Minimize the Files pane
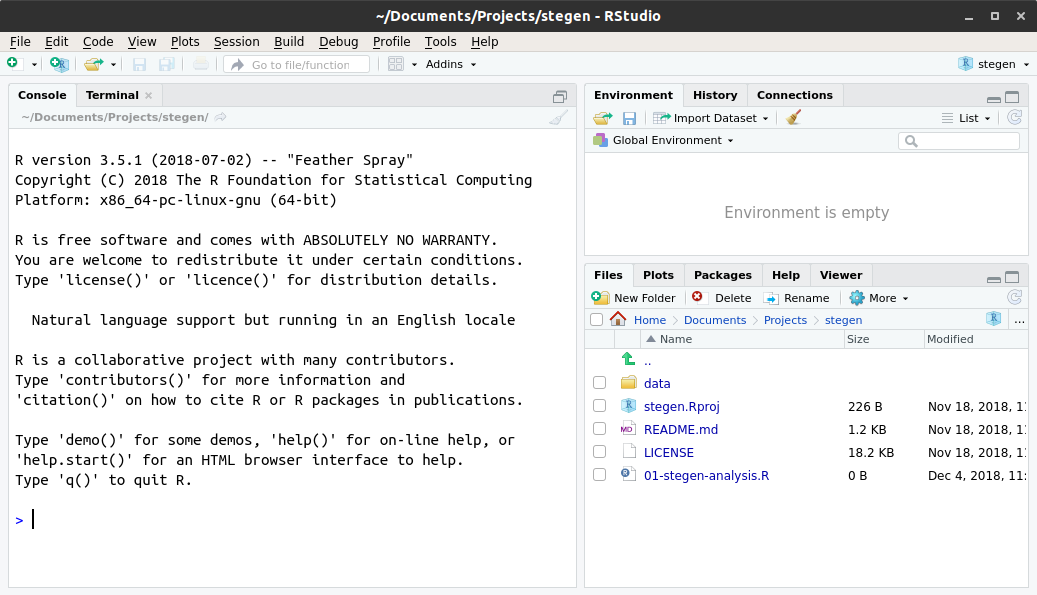This screenshot has height=595, width=1037. [x=993, y=278]
